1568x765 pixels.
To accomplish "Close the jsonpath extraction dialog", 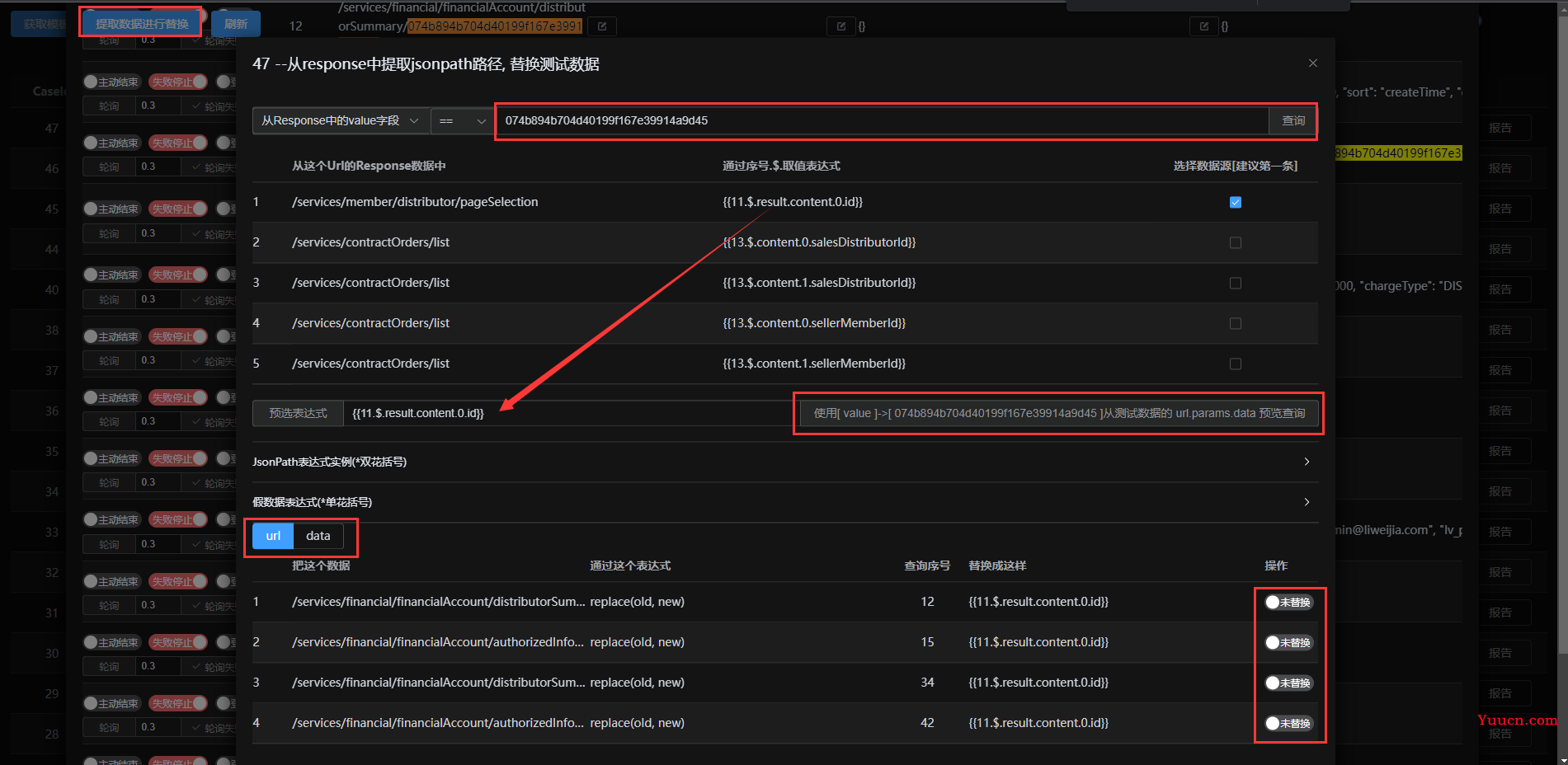I will coord(1312,63).
